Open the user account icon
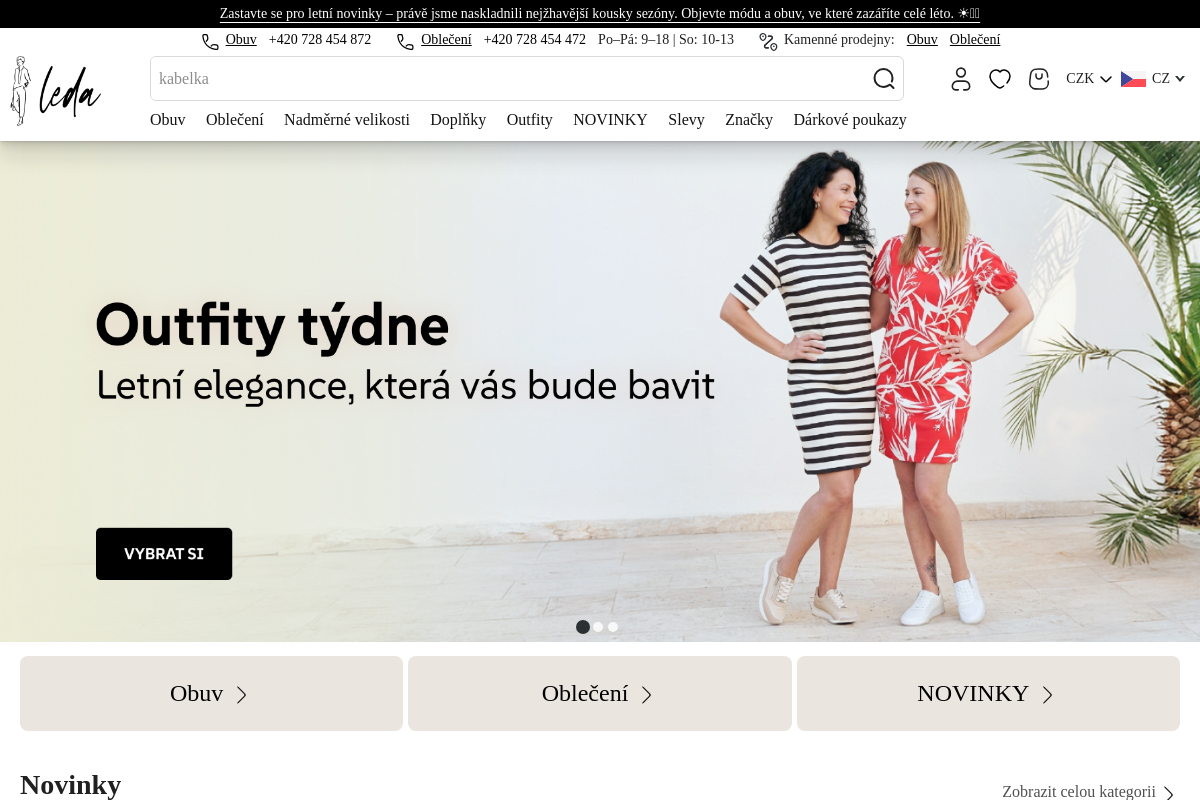 click(961, 79)
